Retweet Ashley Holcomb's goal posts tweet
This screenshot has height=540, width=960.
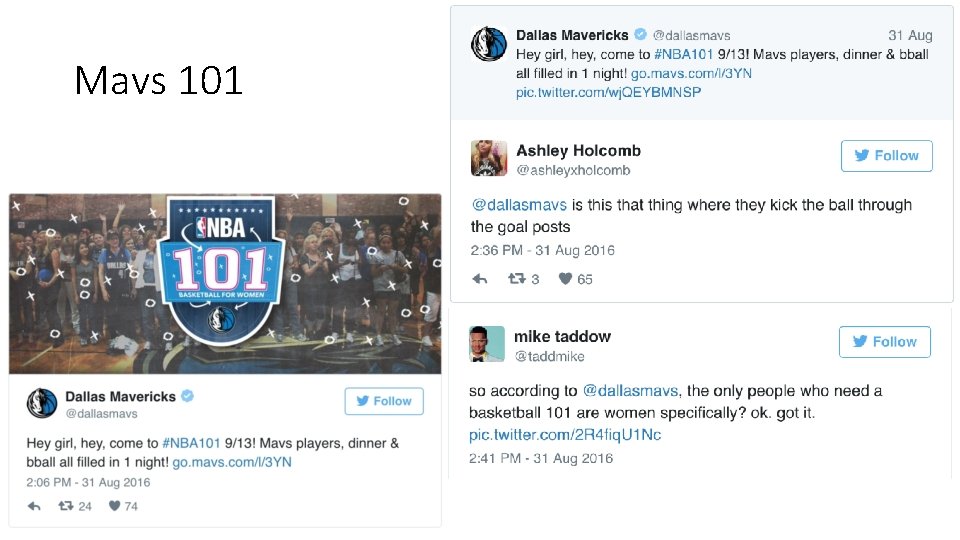click(x=517, y=279)
